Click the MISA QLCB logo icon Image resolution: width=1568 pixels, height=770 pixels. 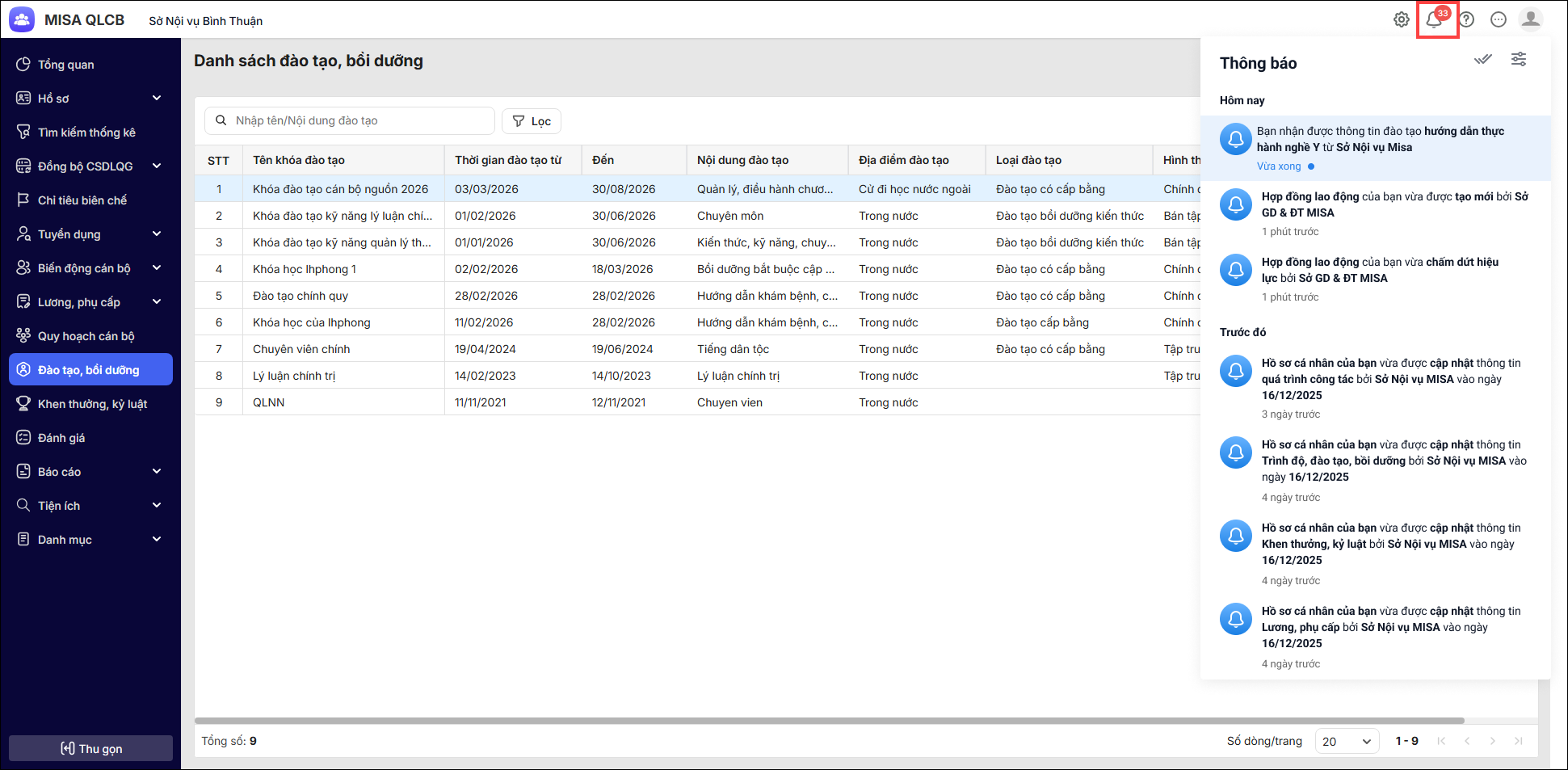(22, 19)
